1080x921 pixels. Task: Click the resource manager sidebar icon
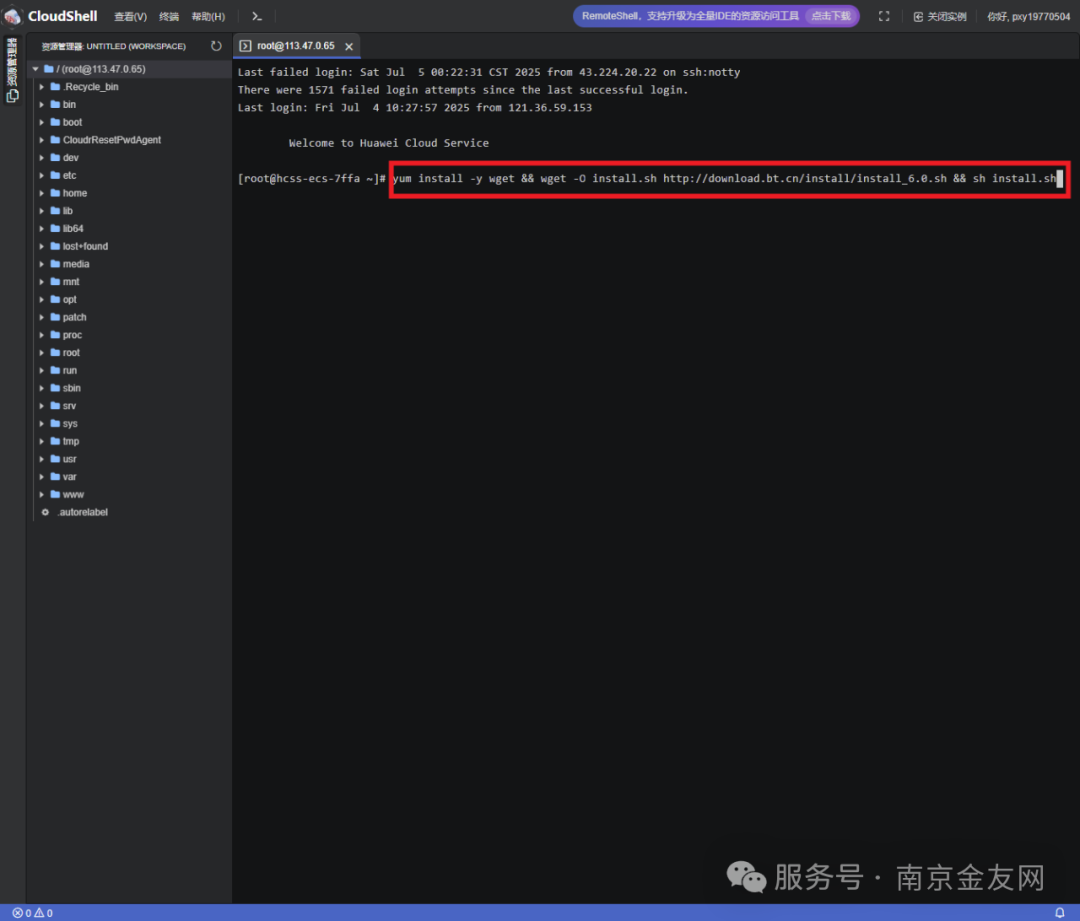click(x=12, y=70)
